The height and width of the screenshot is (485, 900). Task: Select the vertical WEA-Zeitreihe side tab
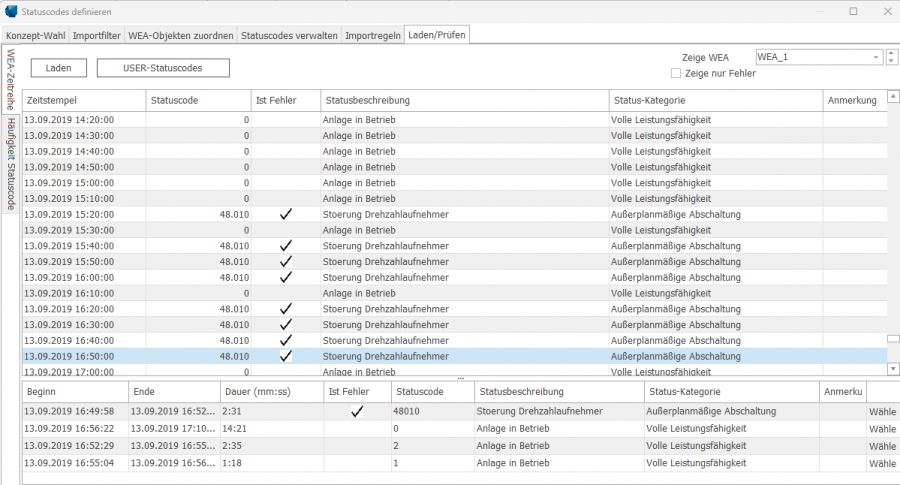pos(10,79)
